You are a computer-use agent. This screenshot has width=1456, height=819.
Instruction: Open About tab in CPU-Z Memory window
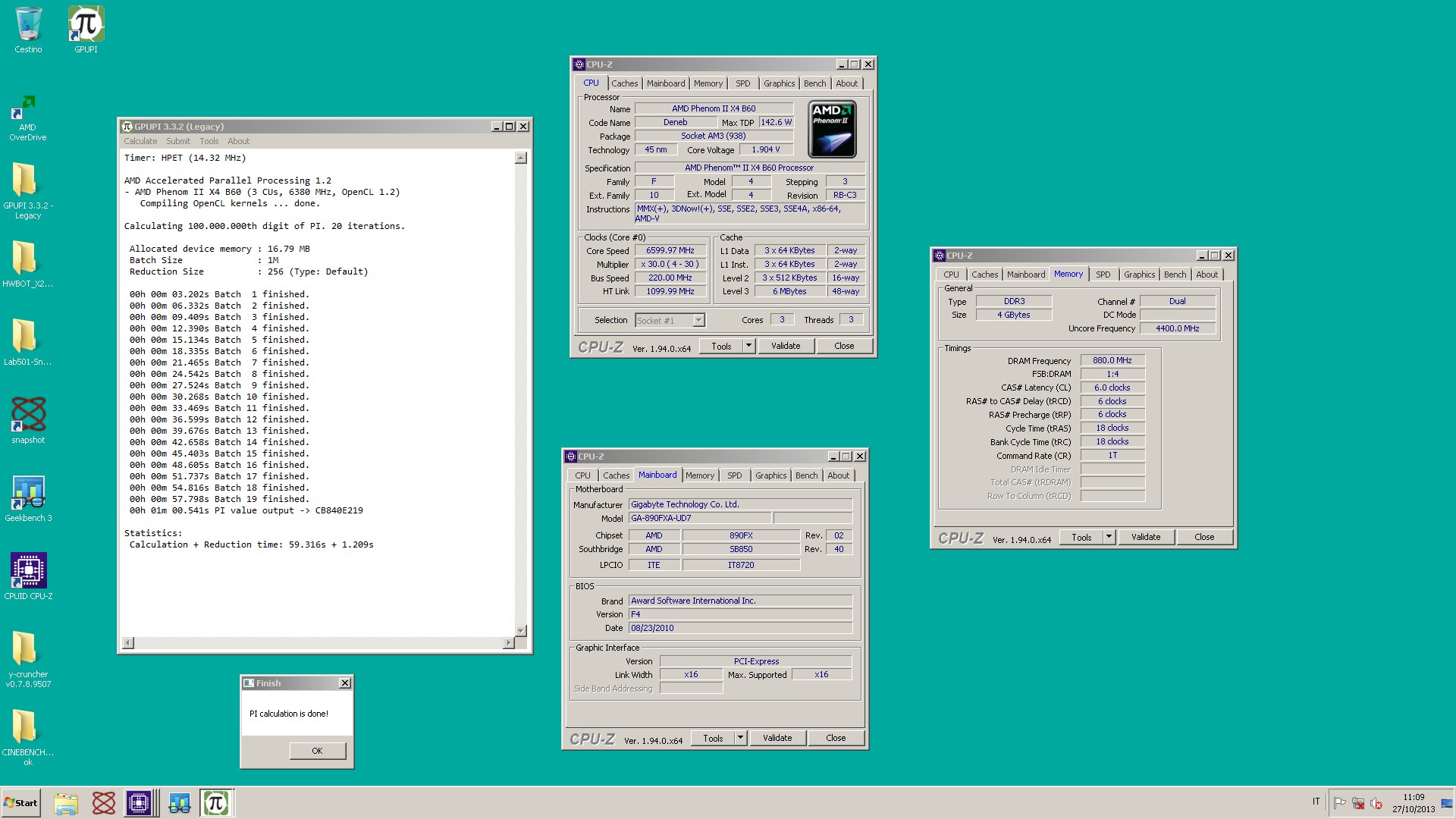(x=1207, y=275)
